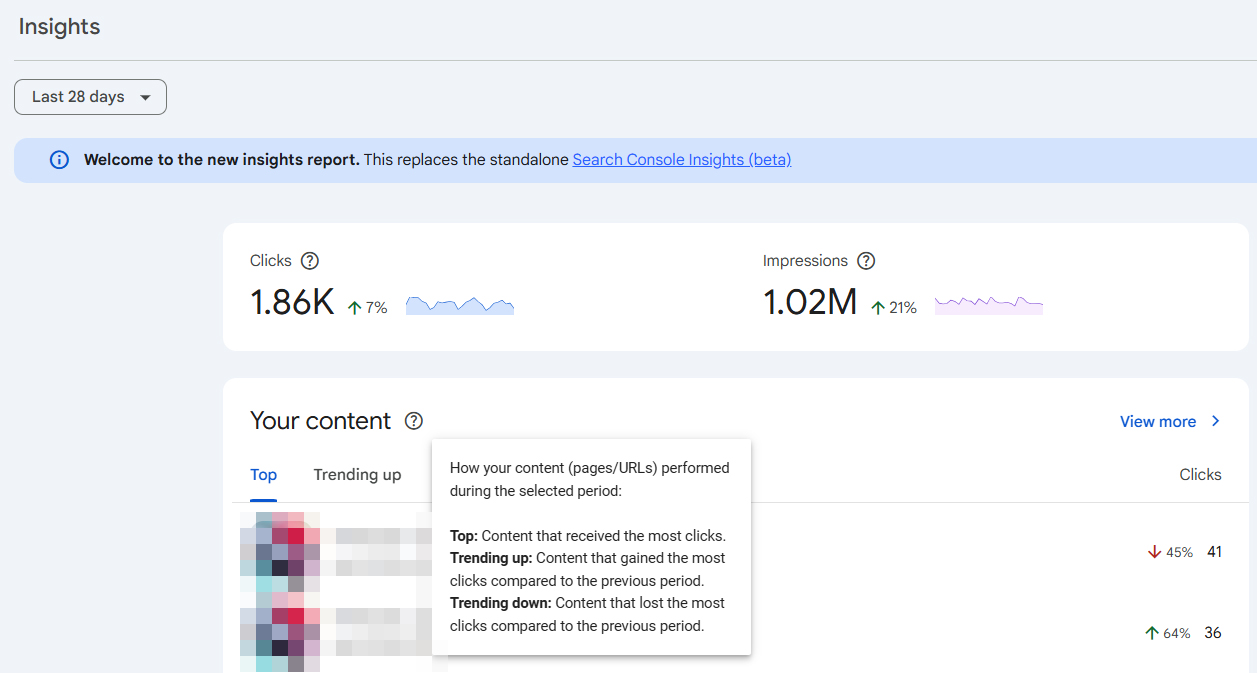The width and height of the screenshot is (1257, 673).
Task: Click the chevron arrow beside View more
Action: [1216, 421]
